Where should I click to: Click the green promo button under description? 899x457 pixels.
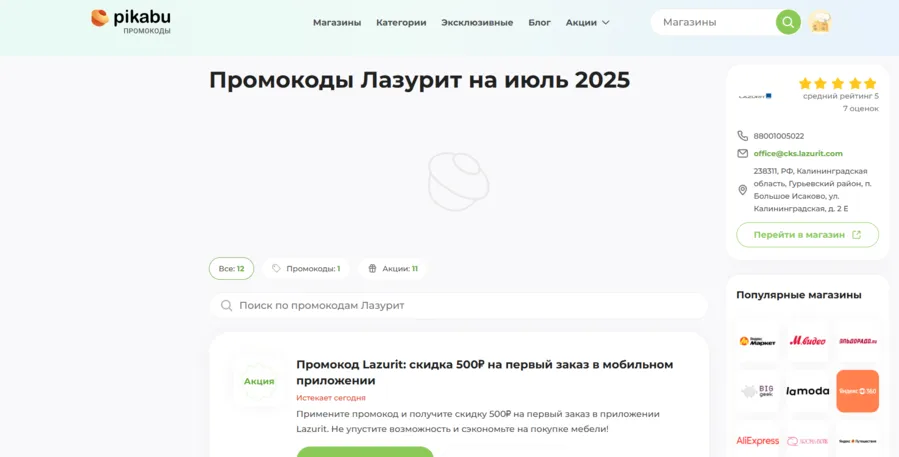(x=365, y=452)
